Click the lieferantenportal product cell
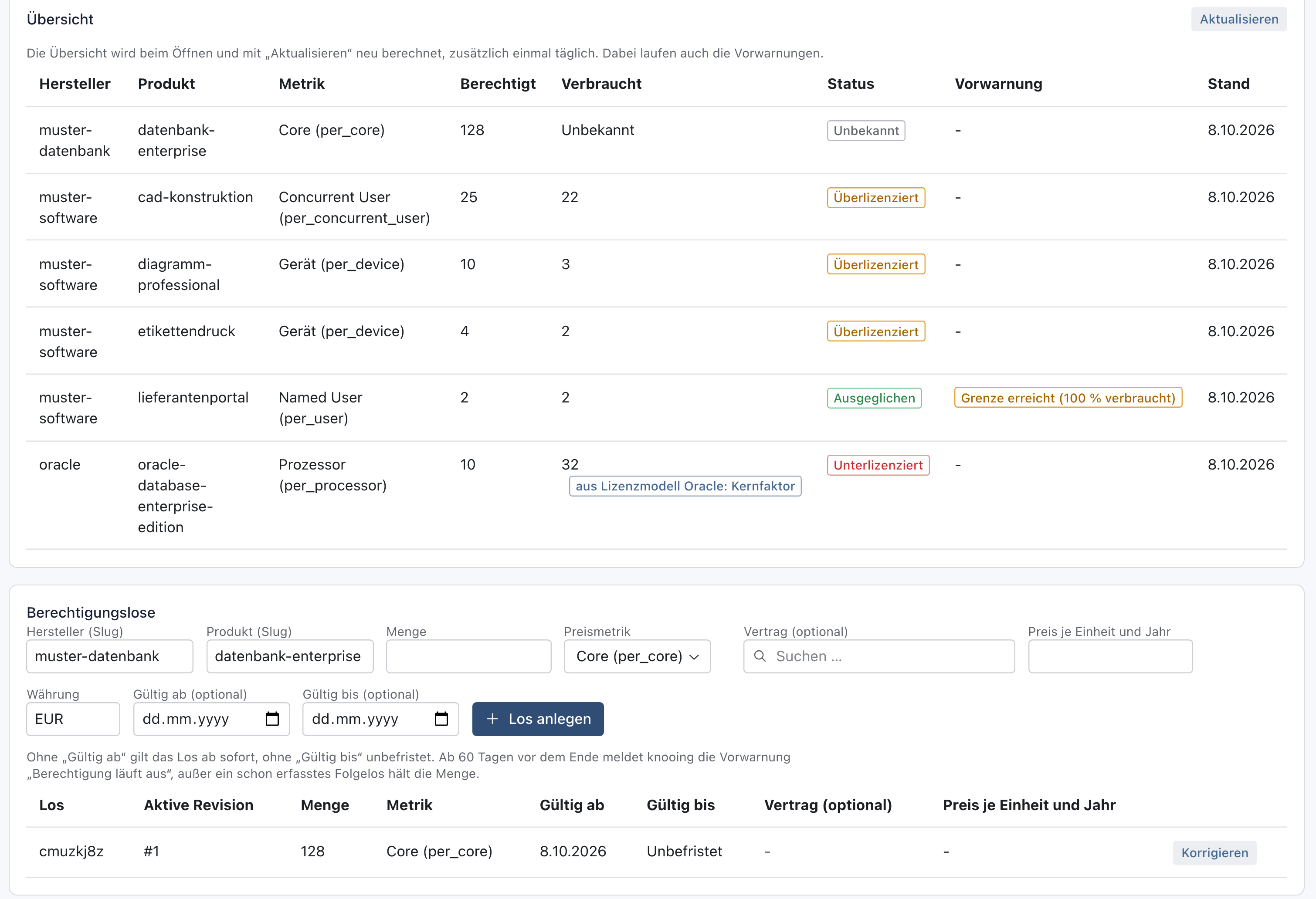Viewport: 1316px width, 899px height. (x=193, y=397)
